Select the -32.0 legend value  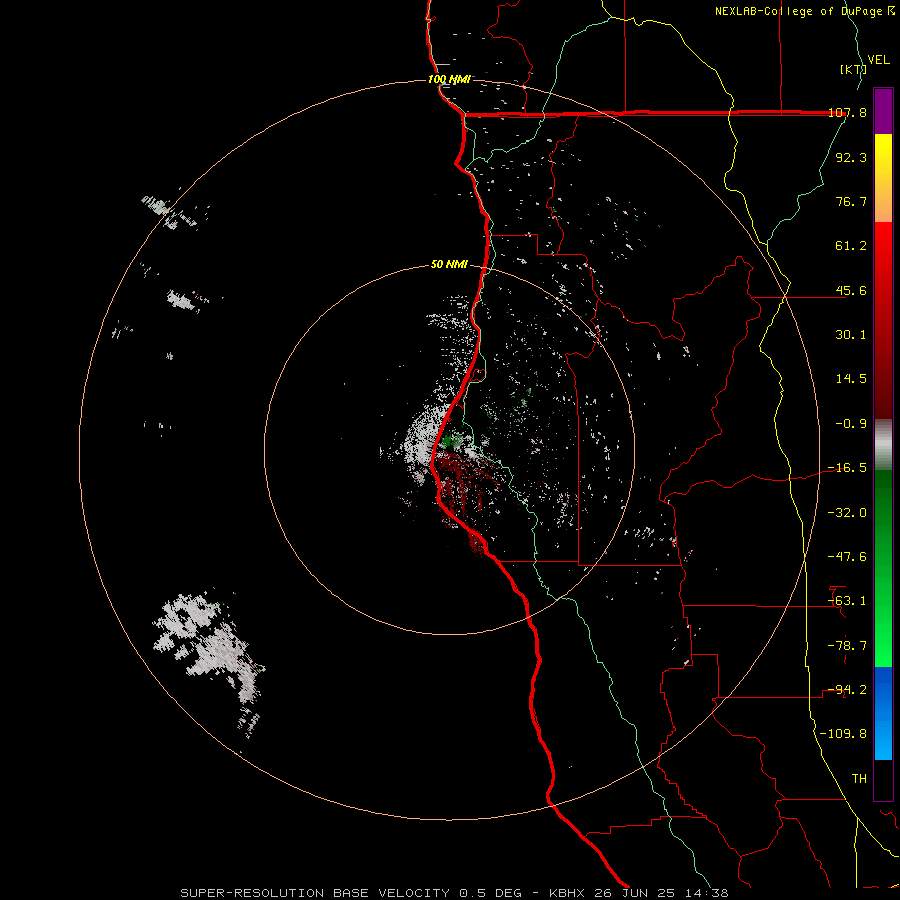pyautogui.click(x=847, y=513)
